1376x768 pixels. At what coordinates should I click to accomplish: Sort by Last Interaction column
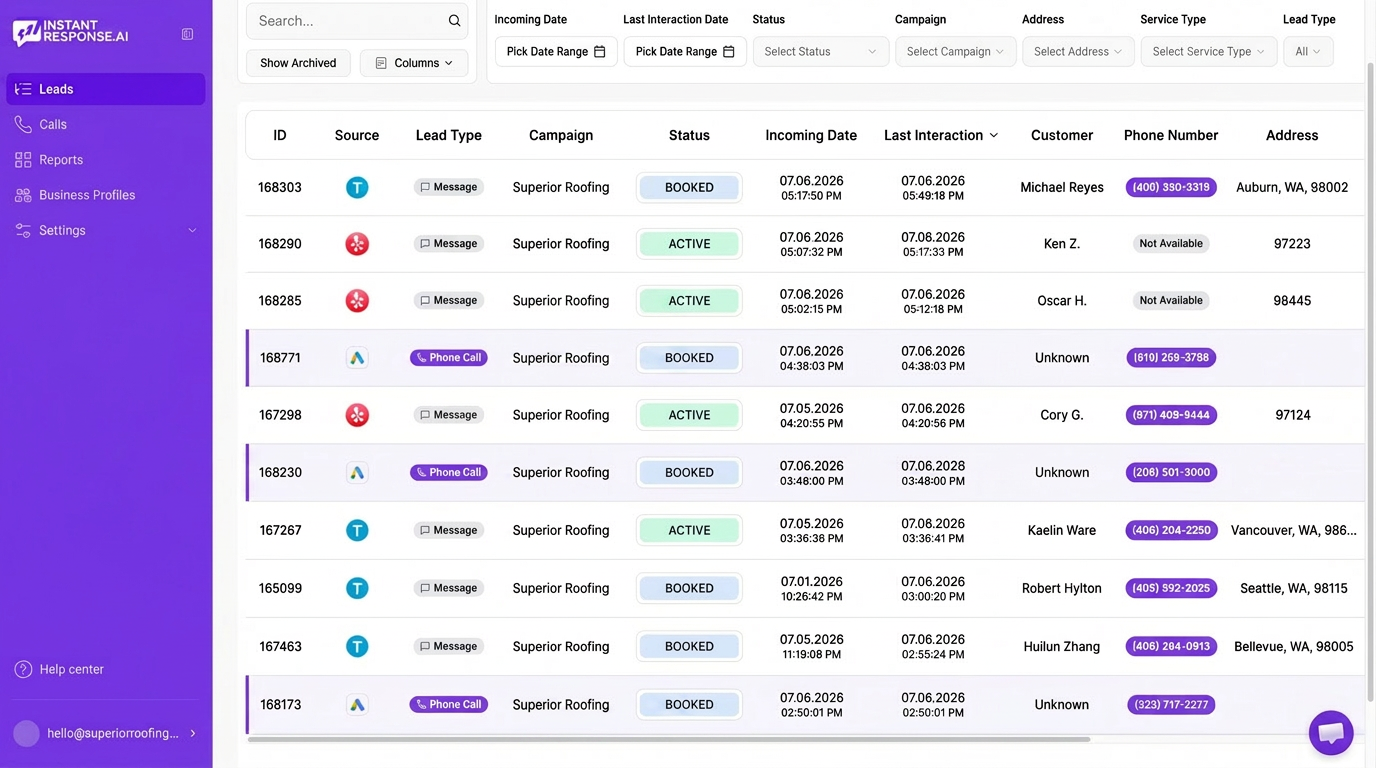coord(941,135)
